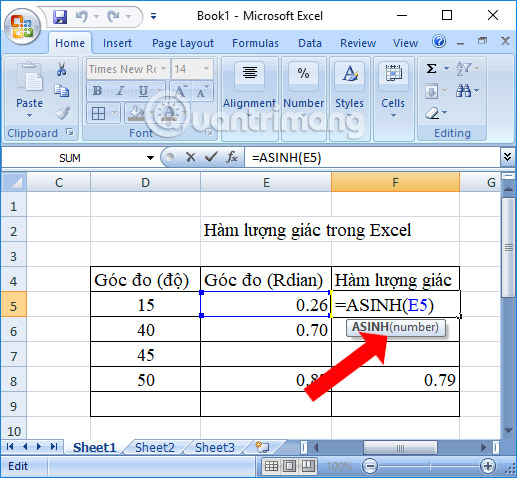
Task: Click the zoom out minus button
Action: coord(370,466)
